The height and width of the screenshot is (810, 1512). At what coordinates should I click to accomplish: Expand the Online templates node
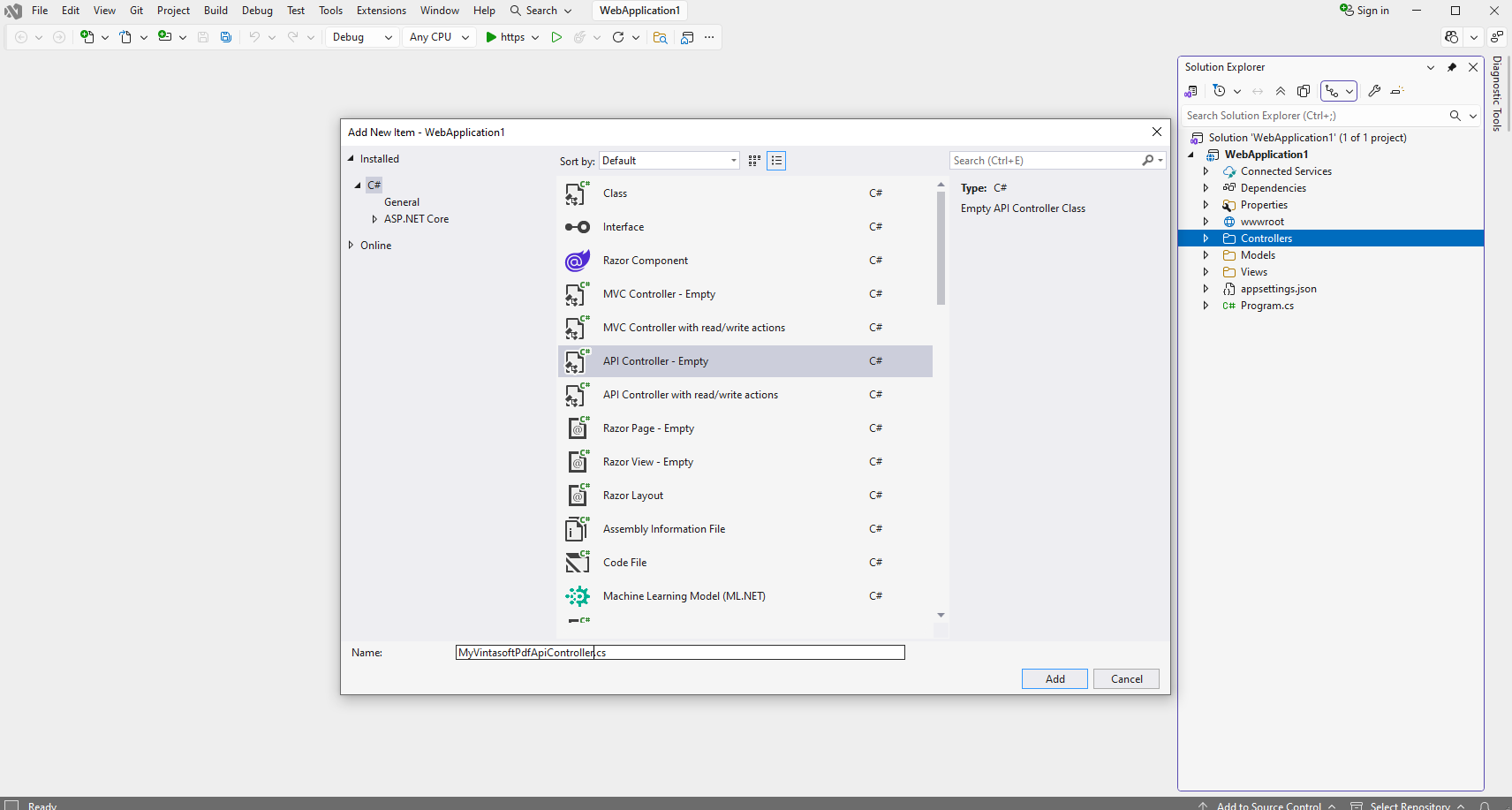click(351, 246)
